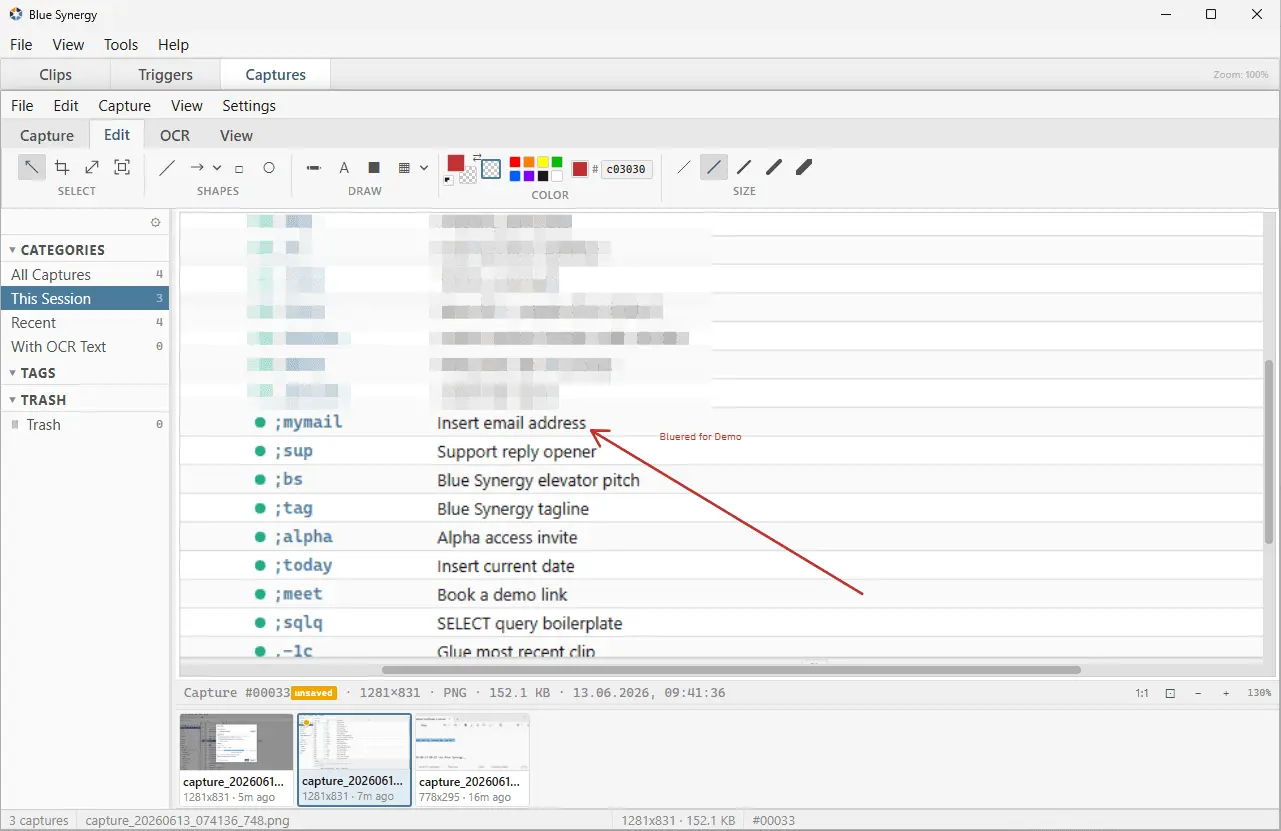1281x831 pixels.
Task: Click the c03030 hex color field
Action: (627, 169)
